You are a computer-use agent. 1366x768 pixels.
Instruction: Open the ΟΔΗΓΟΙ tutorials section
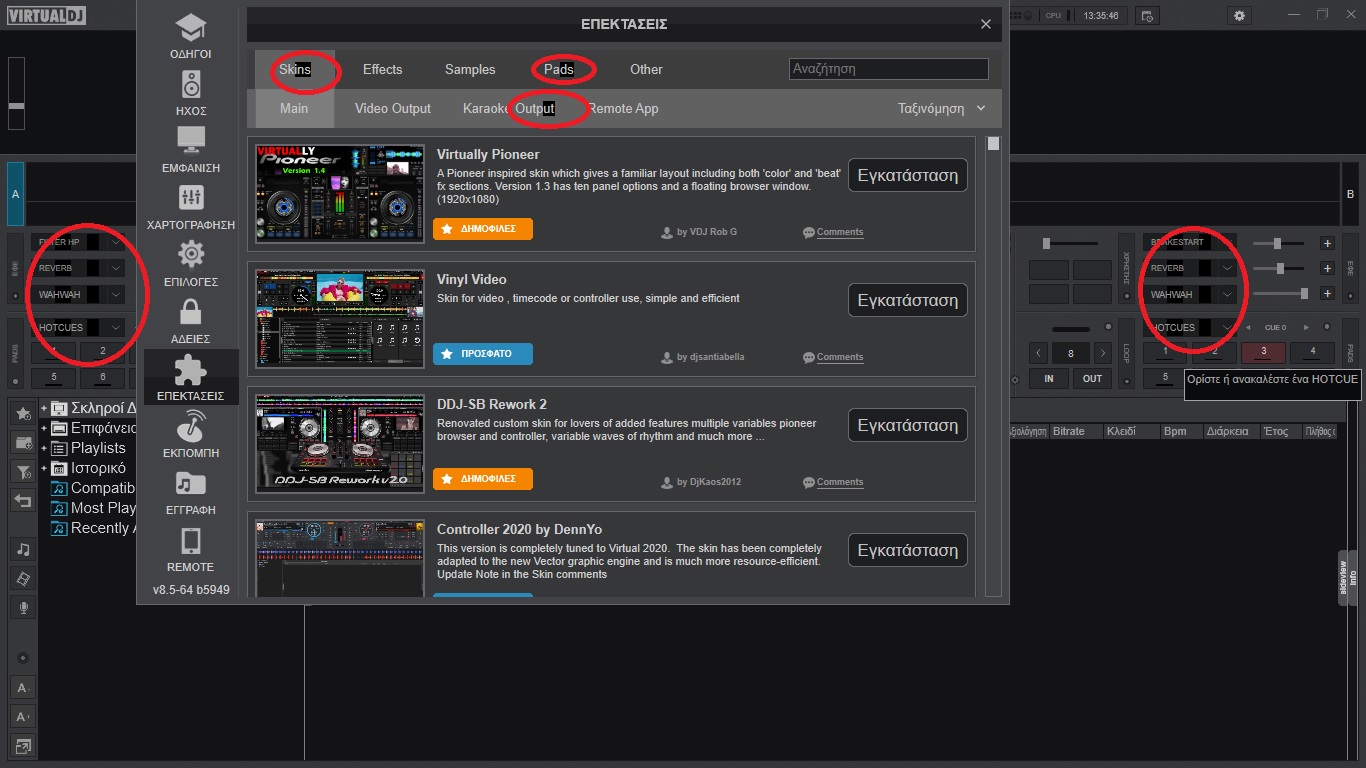pyautogui.click(x=191, y=35)
